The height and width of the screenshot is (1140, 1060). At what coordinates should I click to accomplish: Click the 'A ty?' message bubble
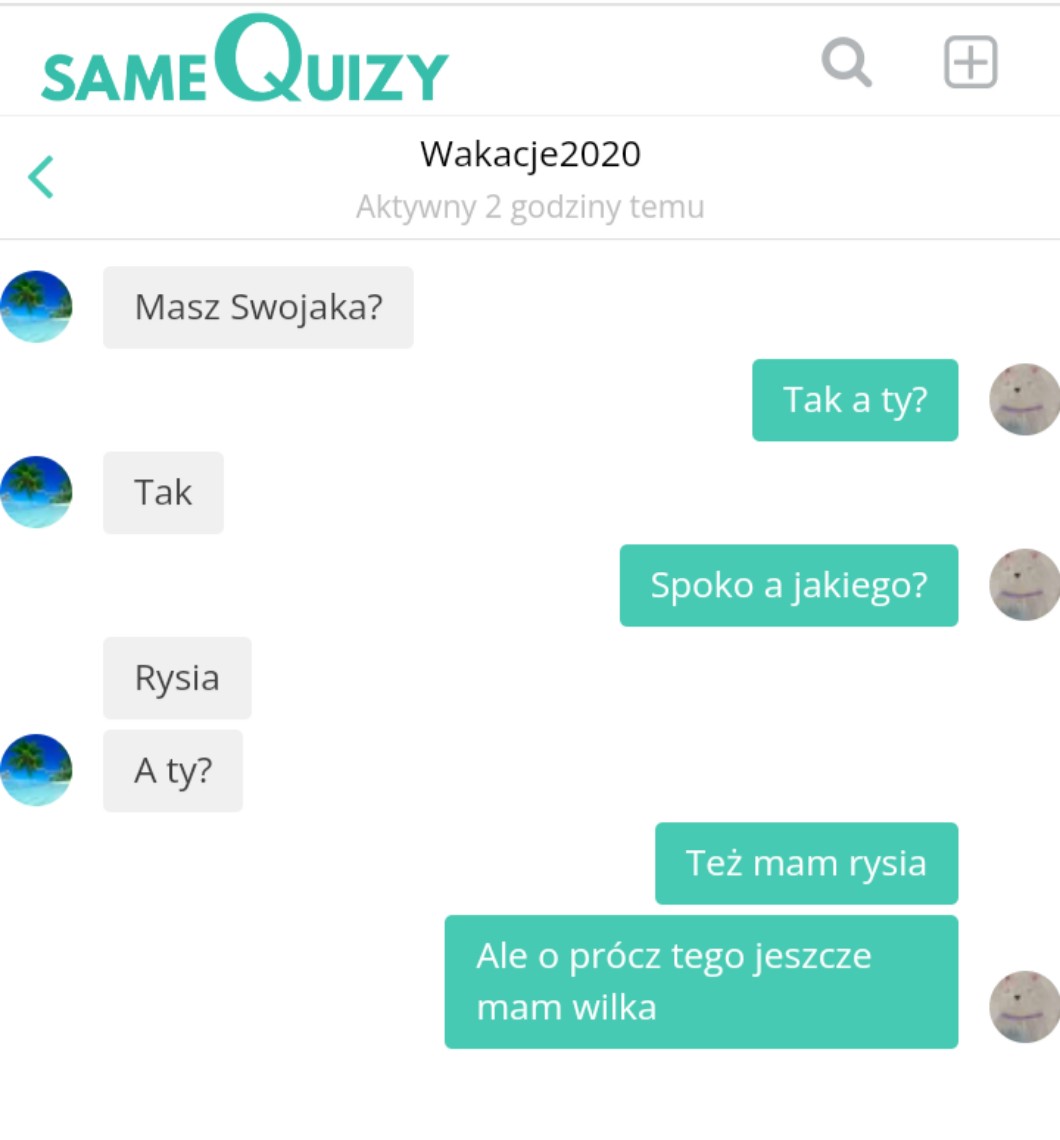(172, 771)
